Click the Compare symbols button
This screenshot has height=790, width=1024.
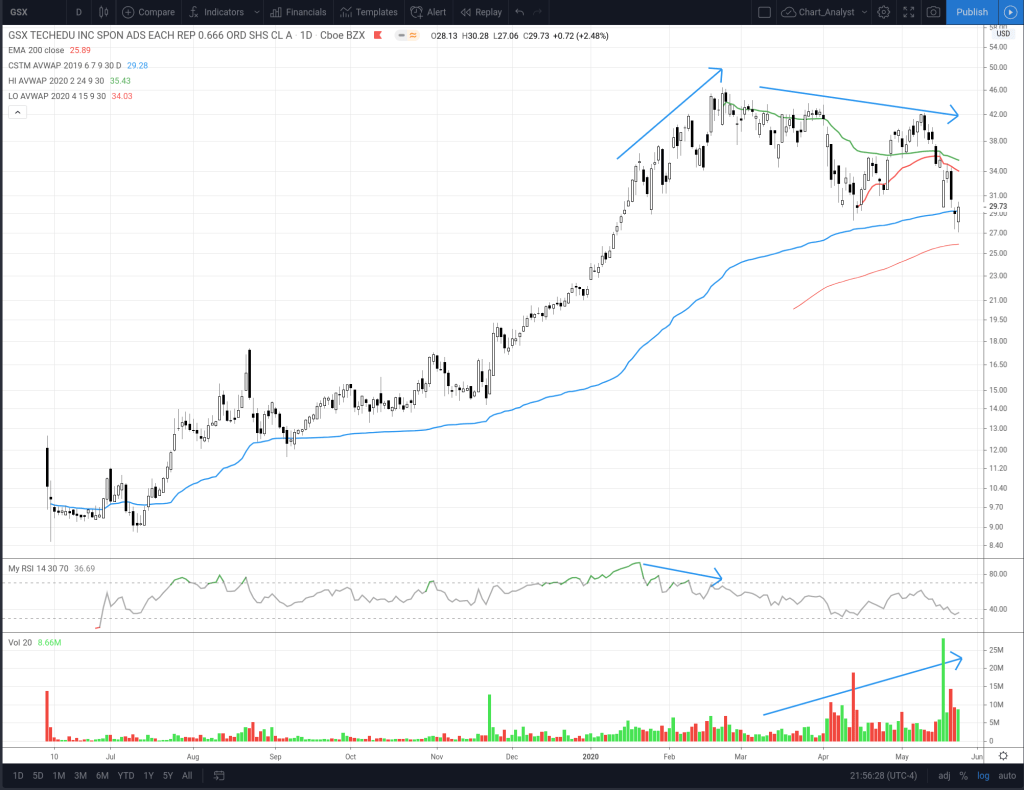[148, 12]
